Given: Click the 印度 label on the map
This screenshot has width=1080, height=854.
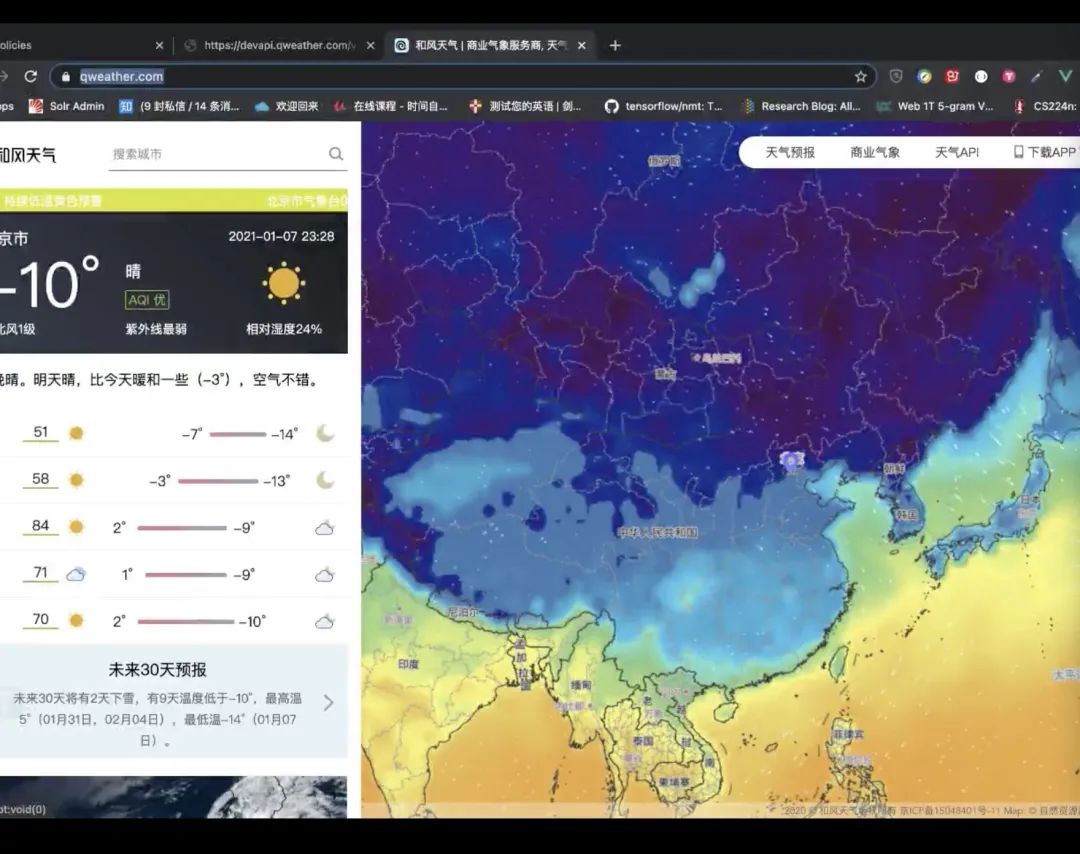Looking at the screenshot, I should (x=408, y=664).
